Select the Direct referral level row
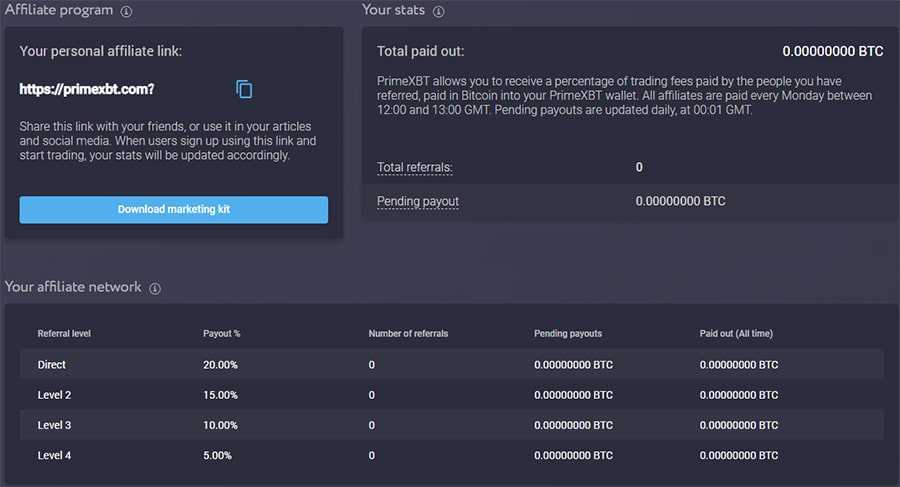 [x=52, y=365]
